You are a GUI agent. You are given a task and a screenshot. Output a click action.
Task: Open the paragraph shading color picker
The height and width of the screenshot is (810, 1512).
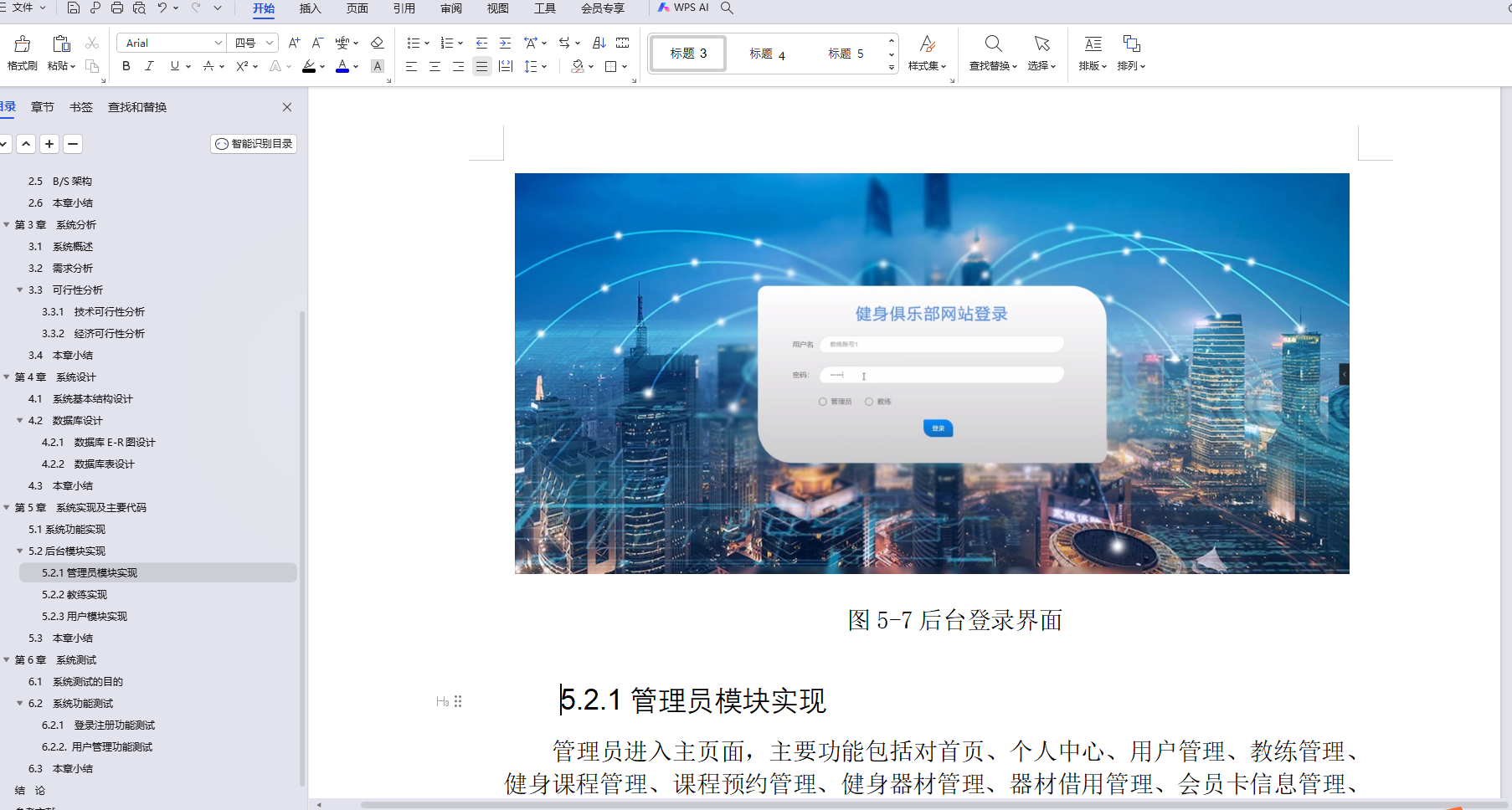577,66
